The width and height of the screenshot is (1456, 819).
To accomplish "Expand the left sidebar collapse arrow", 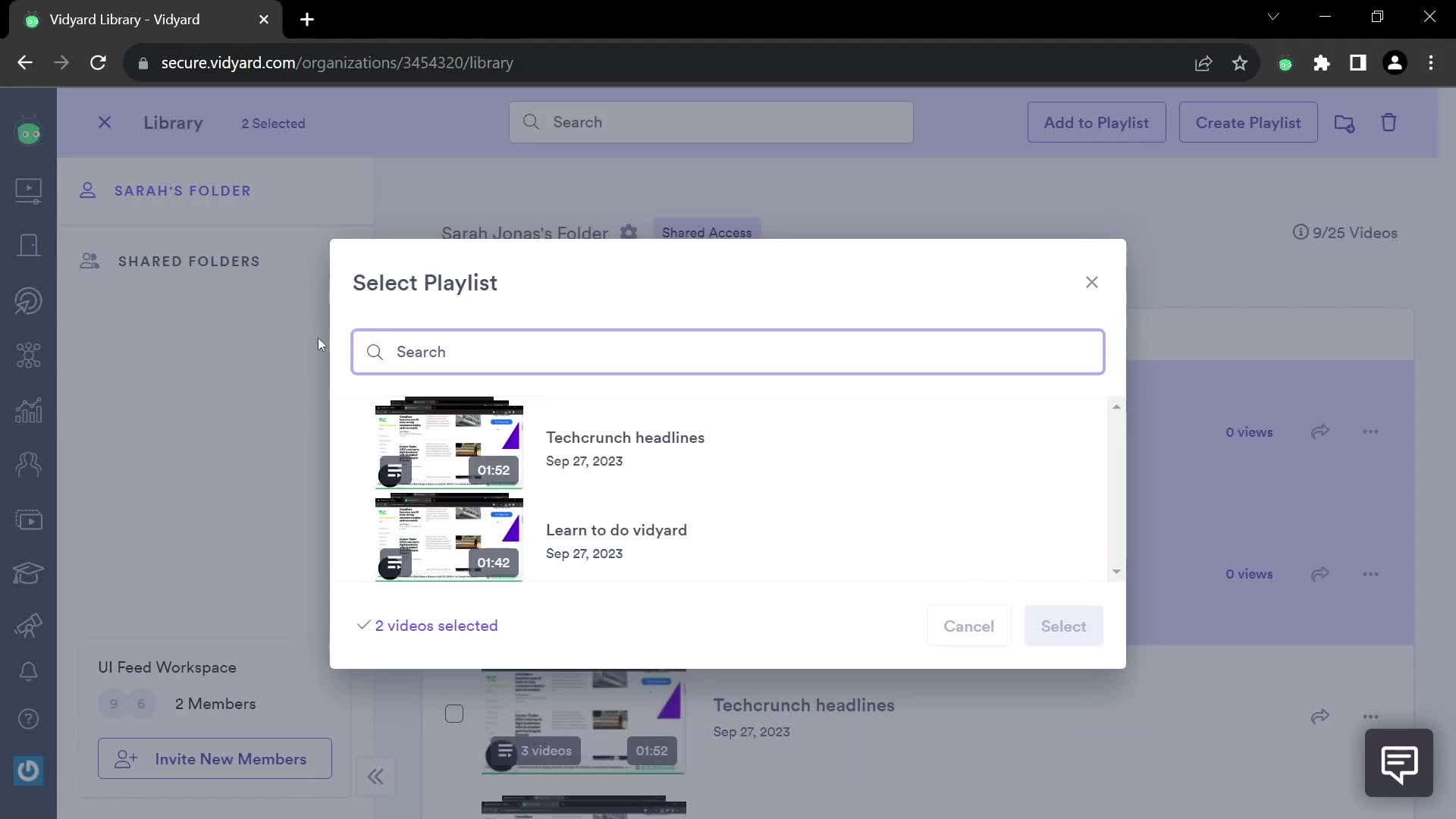I will click(x=375, y=775).
